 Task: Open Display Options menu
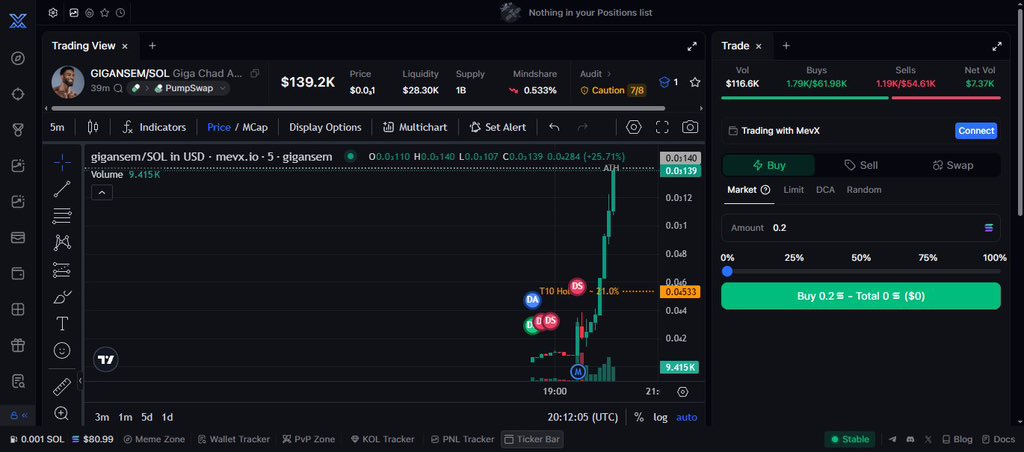325,127
